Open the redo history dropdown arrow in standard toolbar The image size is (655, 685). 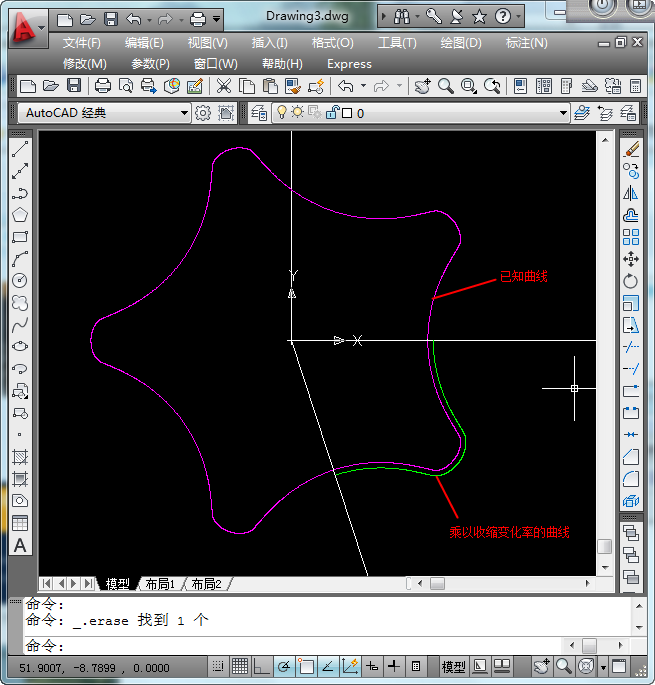(399, 86)
